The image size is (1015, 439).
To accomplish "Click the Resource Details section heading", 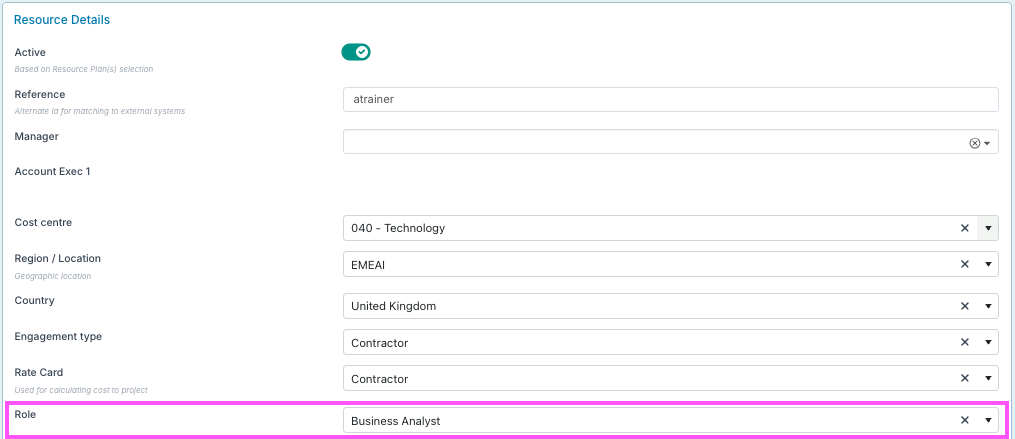I will coord(62,20).
